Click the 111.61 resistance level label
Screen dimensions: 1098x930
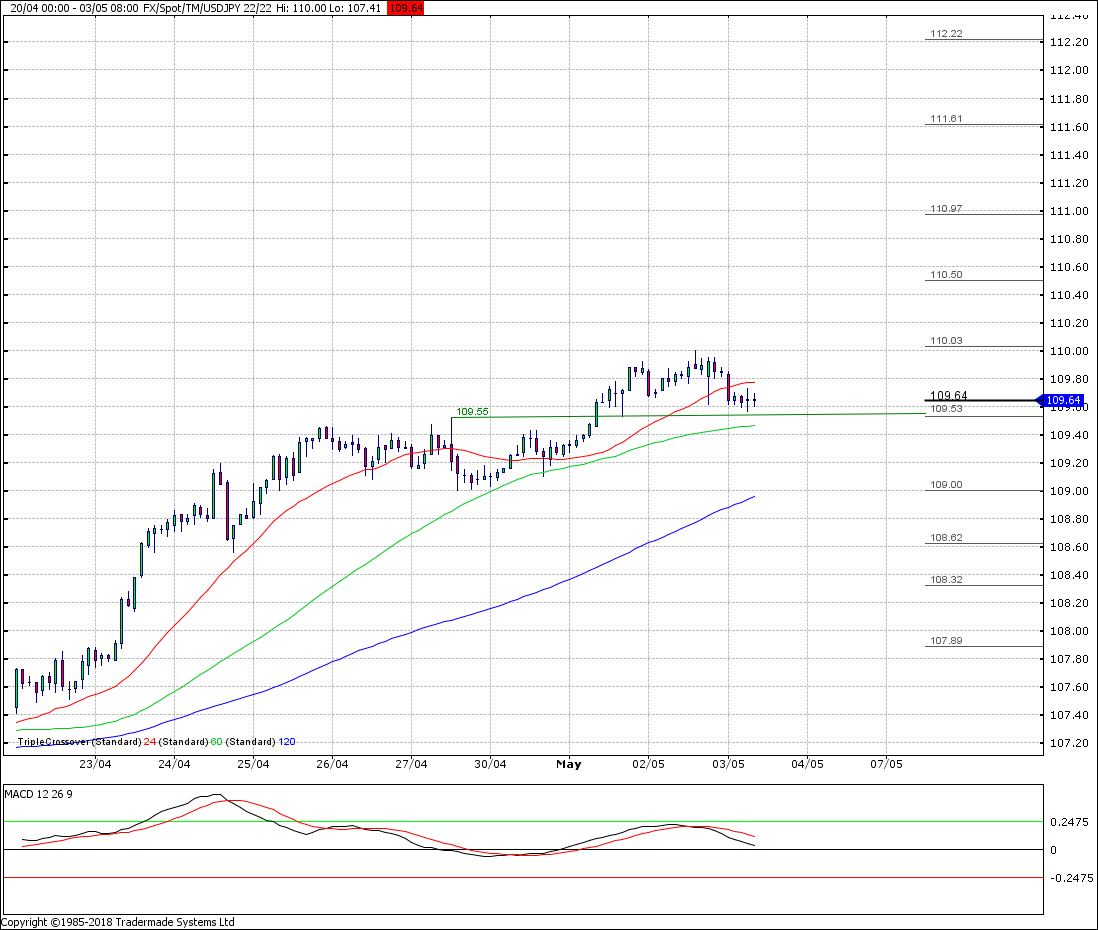[946, 119]
